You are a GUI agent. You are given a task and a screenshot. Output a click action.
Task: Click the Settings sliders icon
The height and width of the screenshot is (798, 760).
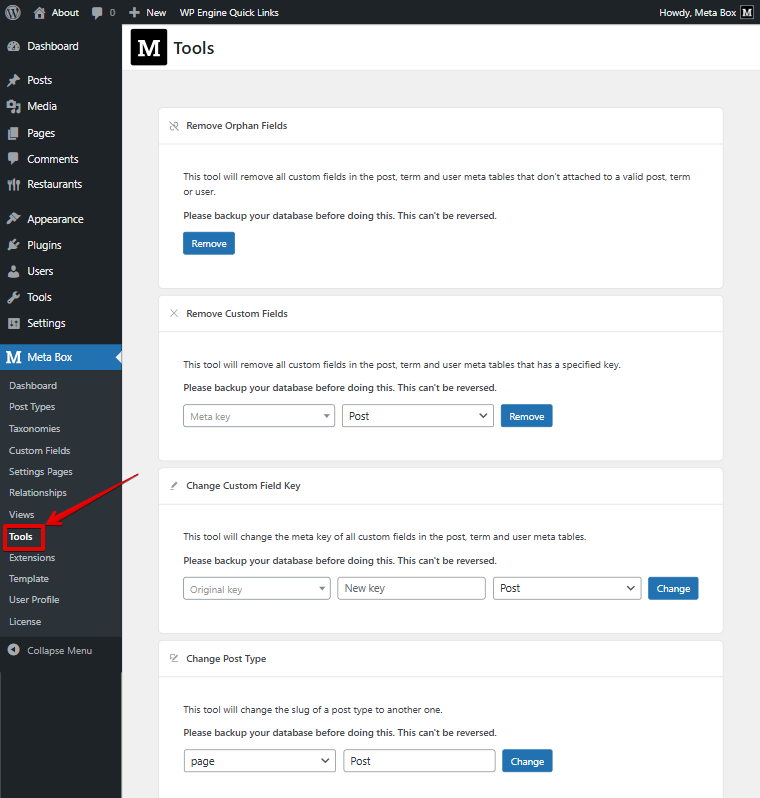[14, 323]
